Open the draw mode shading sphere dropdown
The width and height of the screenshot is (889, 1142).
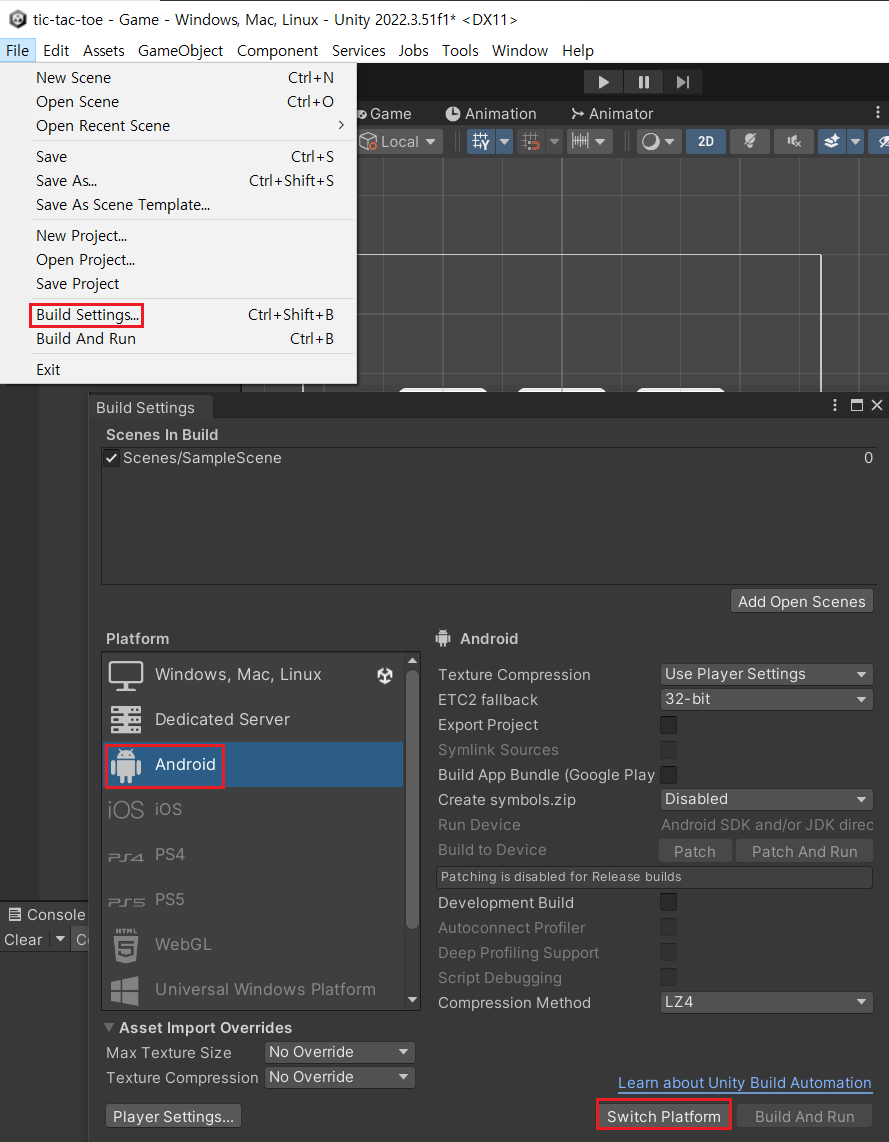coord(658,141)
